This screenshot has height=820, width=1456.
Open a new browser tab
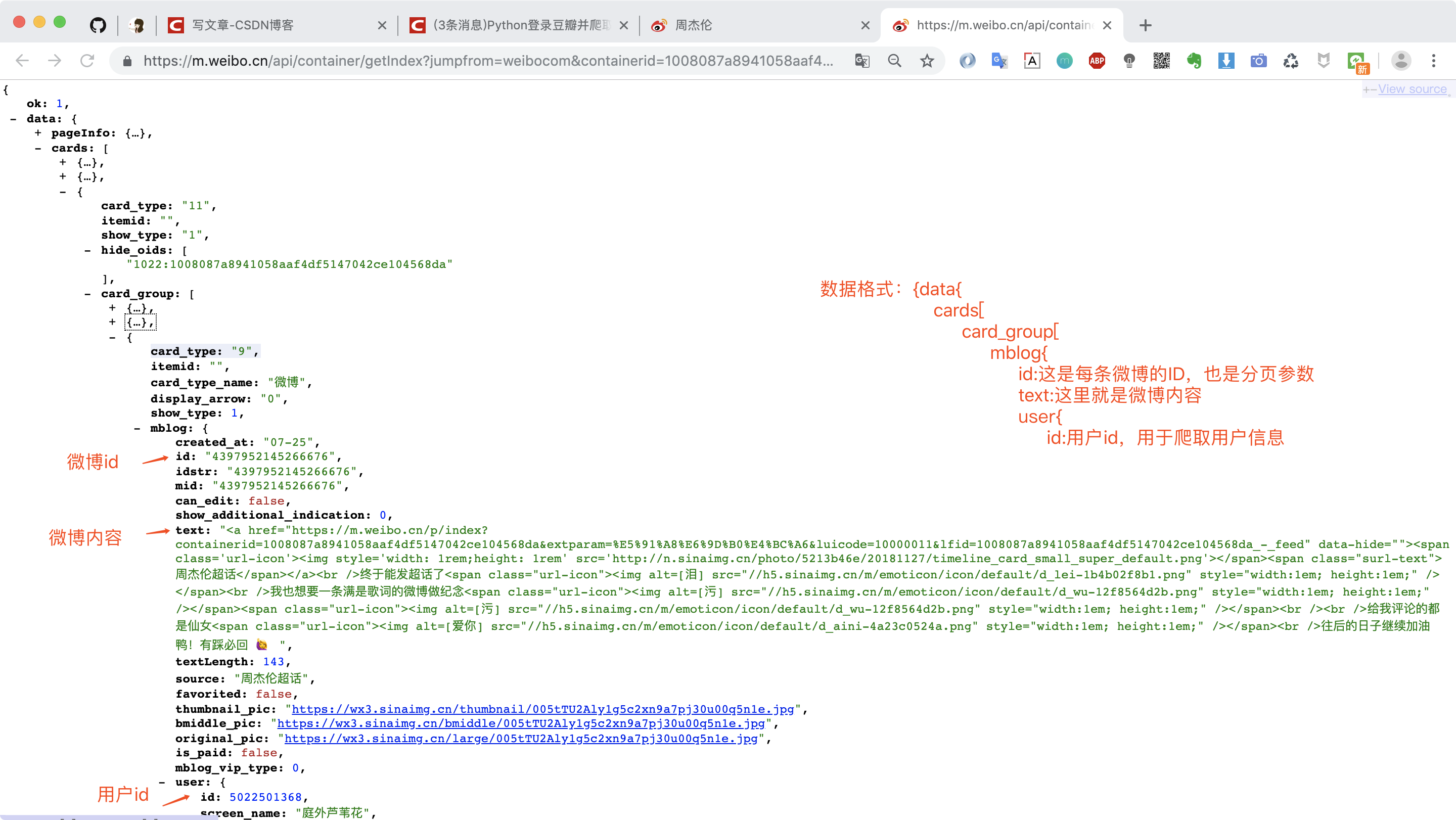[x=1145, y=25]
